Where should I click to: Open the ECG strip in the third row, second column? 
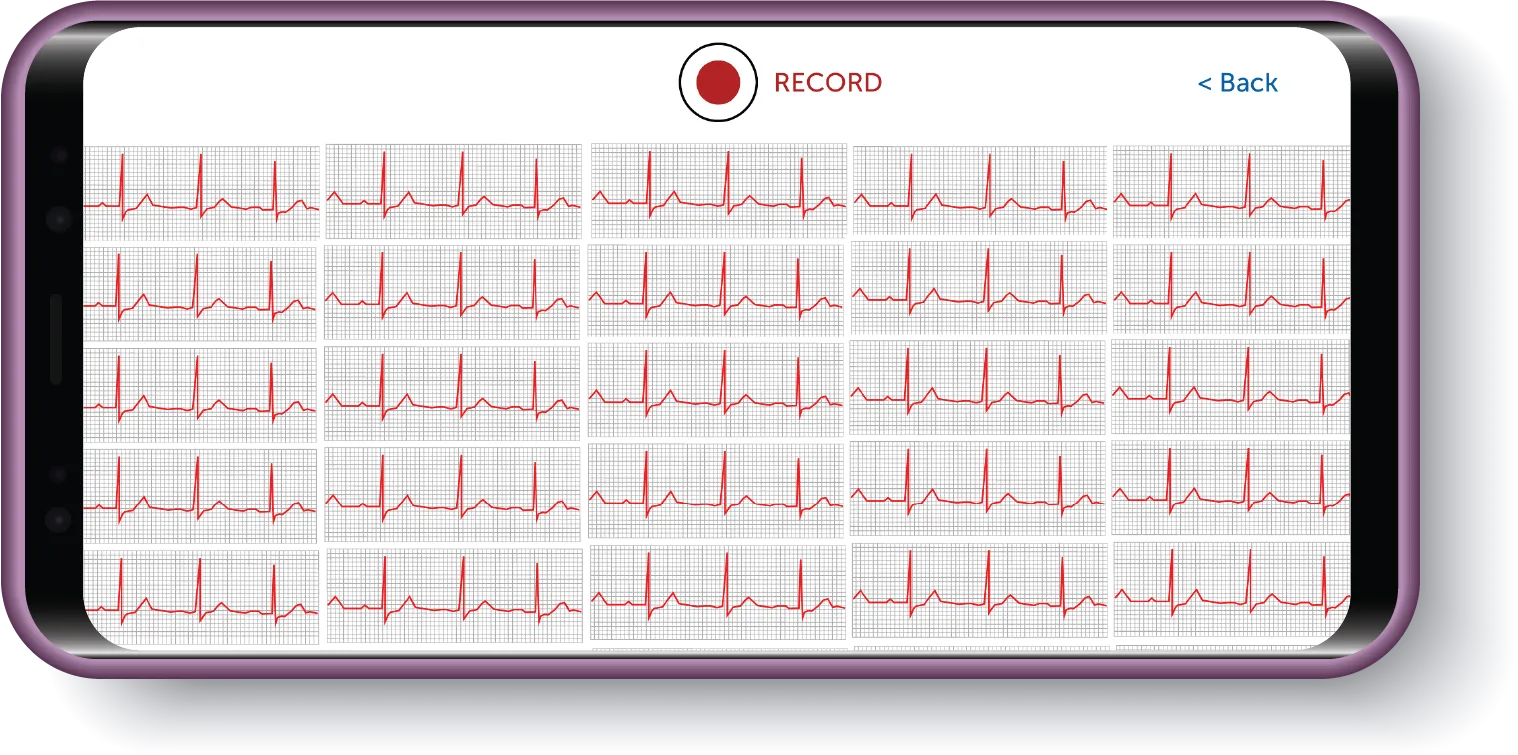click(x=452, y=395)
